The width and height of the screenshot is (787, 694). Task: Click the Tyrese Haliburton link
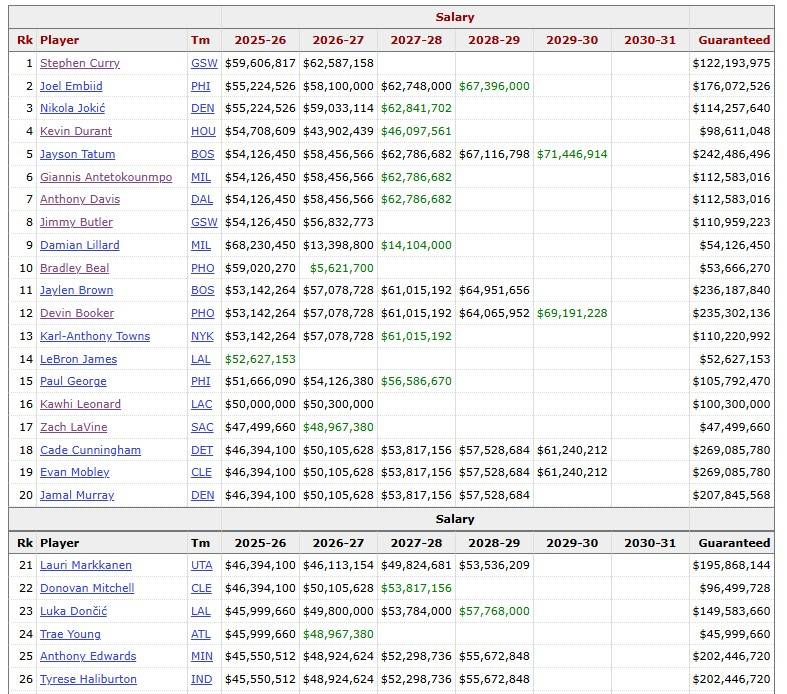click(87, 679)
